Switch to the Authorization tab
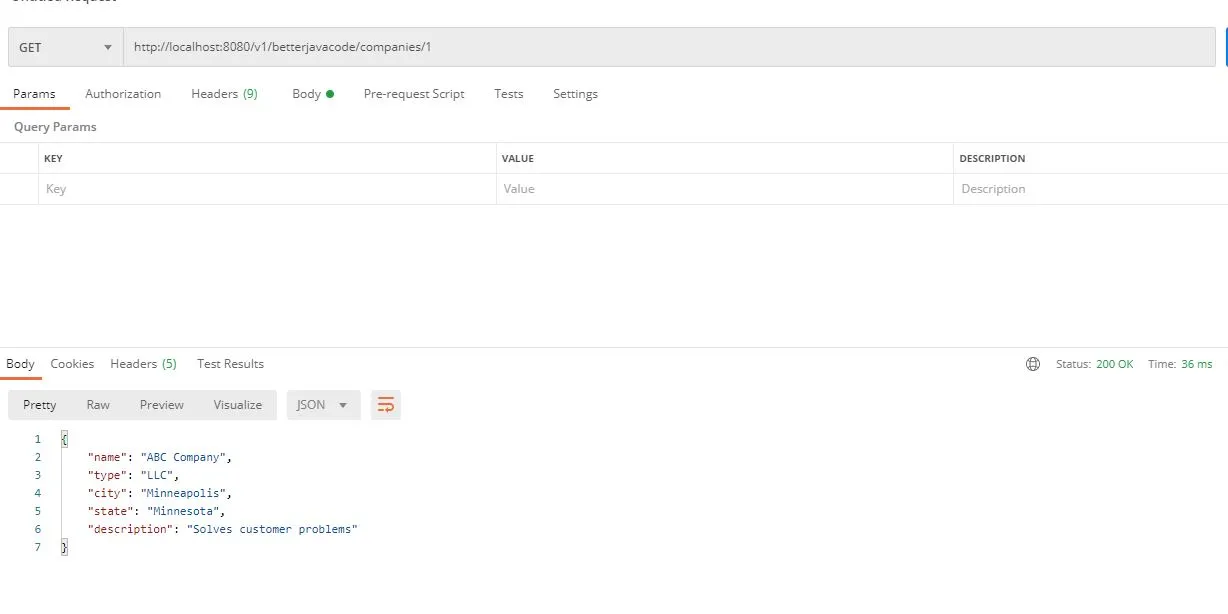The height and width of the screenshot is (614, 1228). 123,93
